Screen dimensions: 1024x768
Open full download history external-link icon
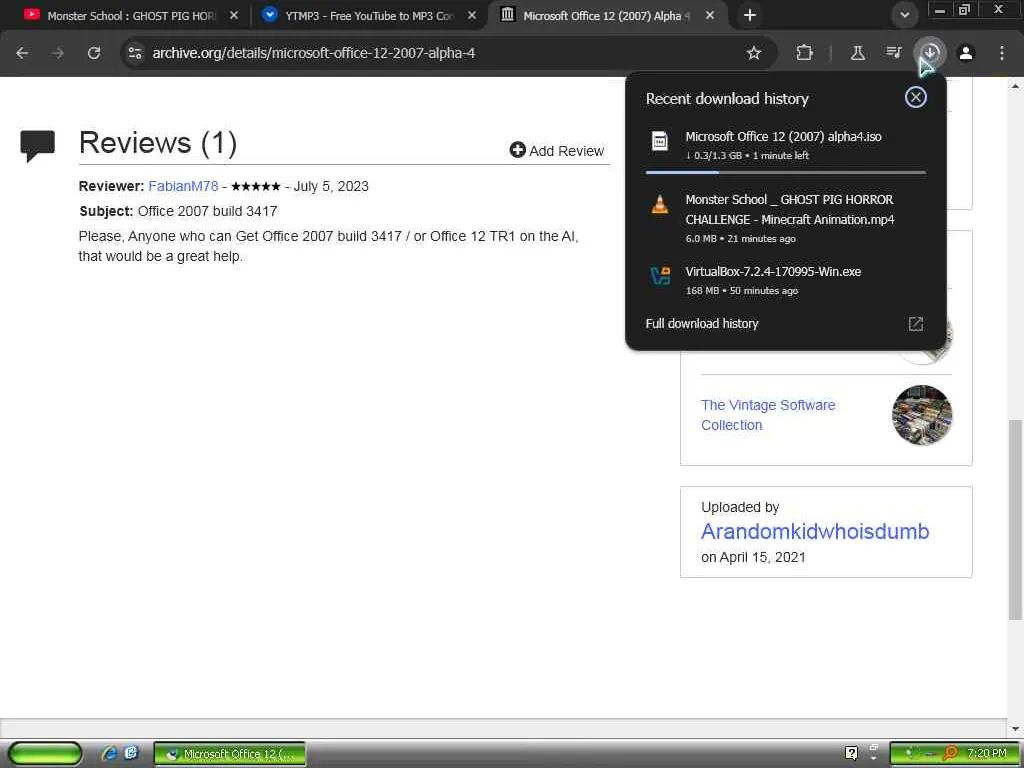point(916,324)
